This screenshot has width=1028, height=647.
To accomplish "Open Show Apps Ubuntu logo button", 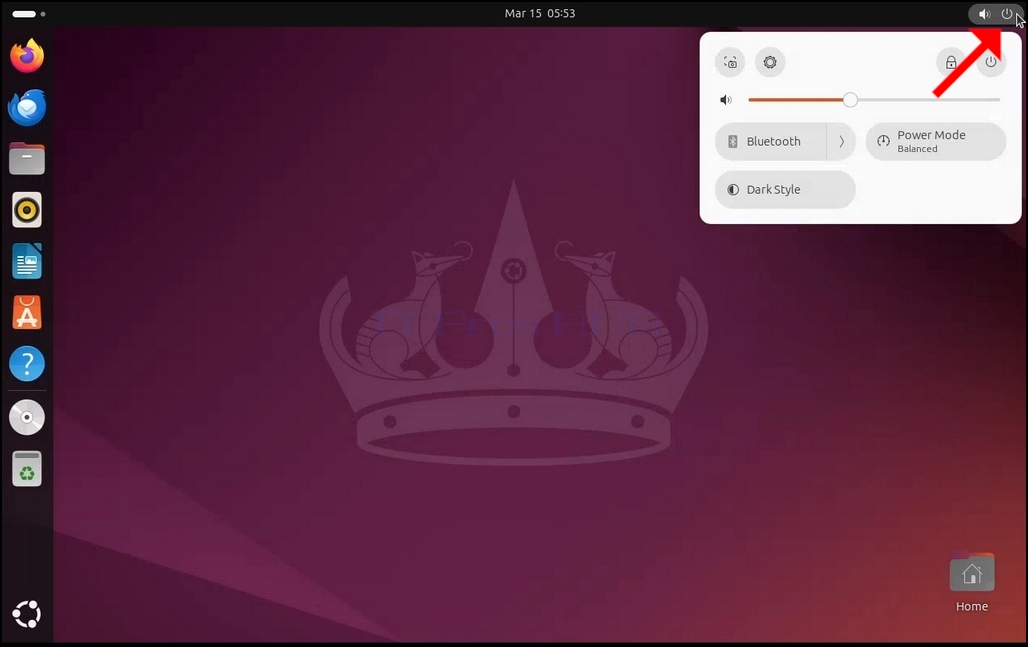I will [27, 614].
